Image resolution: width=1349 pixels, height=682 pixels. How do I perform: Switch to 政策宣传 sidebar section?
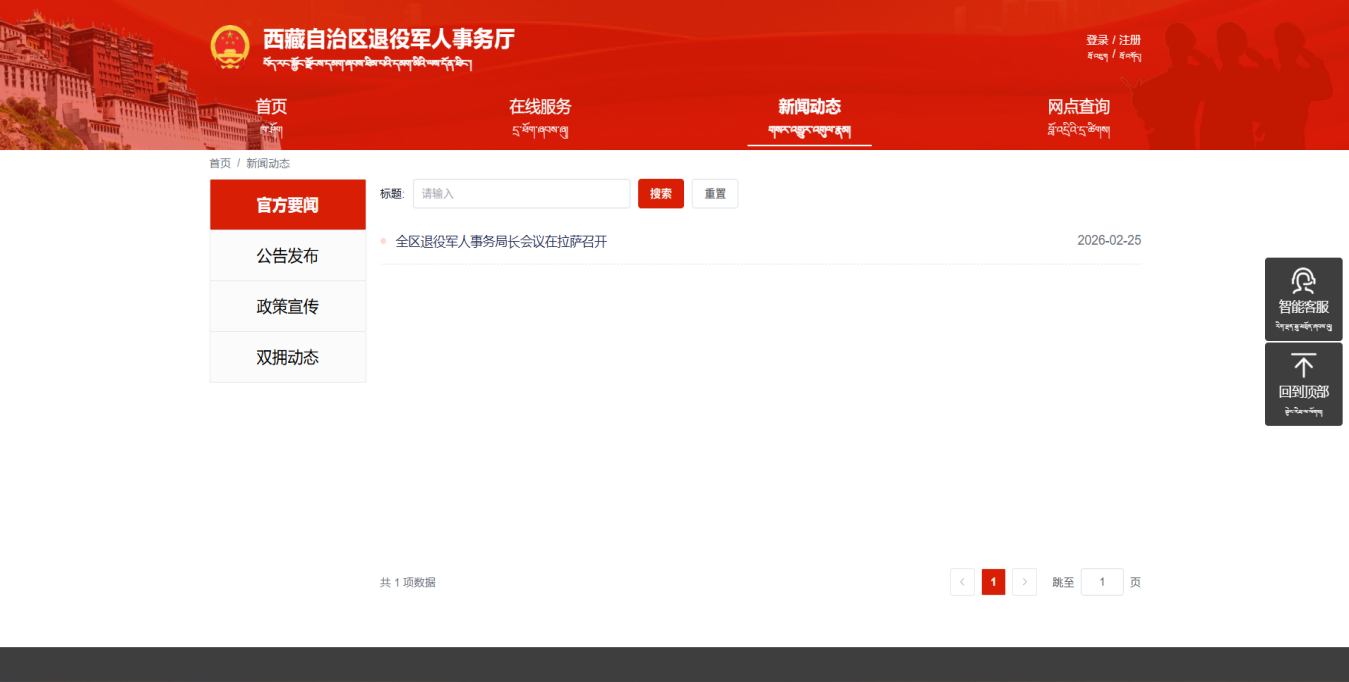[287, 307]
